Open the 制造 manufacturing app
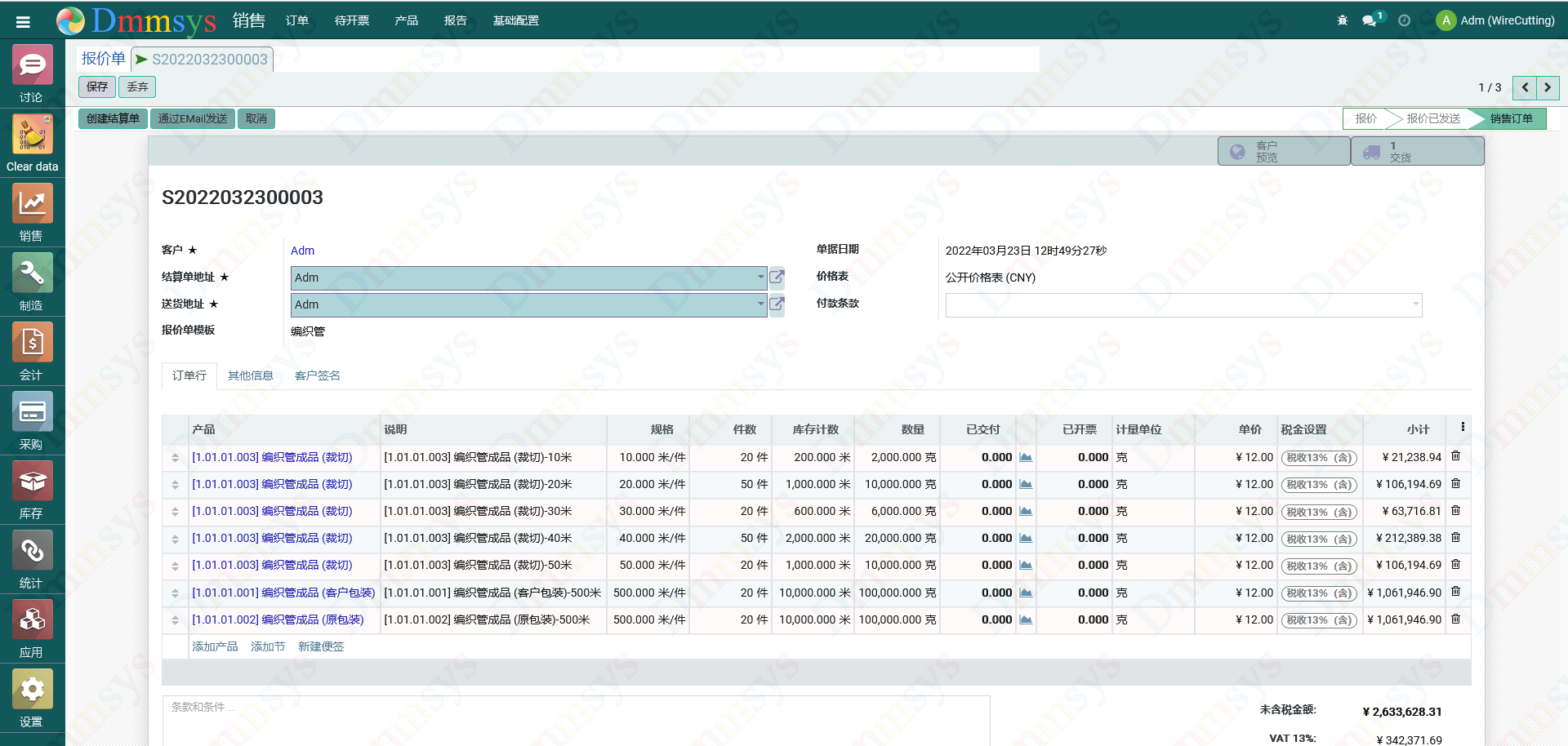 click(x=32, y=282)
